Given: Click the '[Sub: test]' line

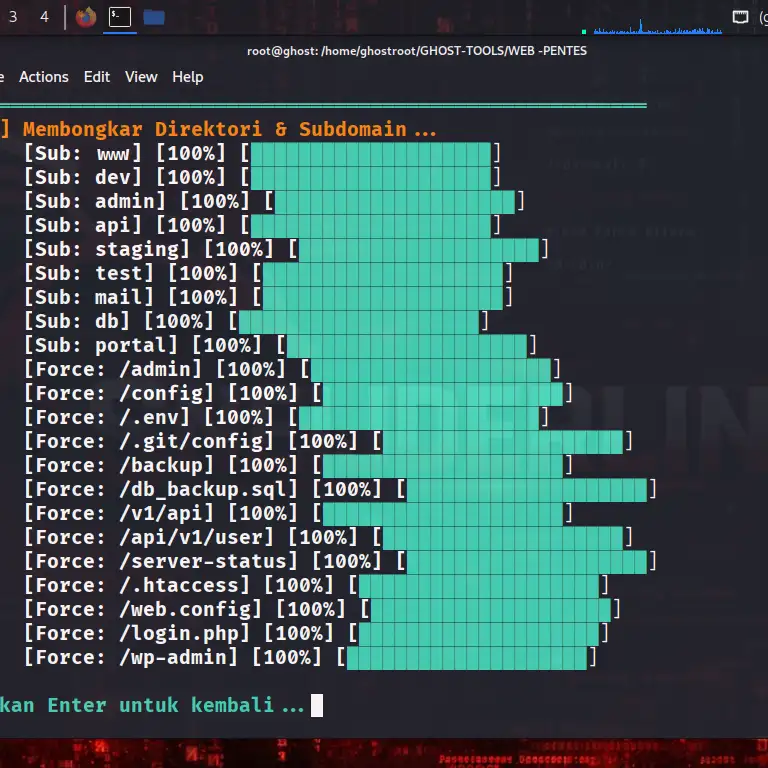Looking at the screenshot, I should [x=268, y=273].
